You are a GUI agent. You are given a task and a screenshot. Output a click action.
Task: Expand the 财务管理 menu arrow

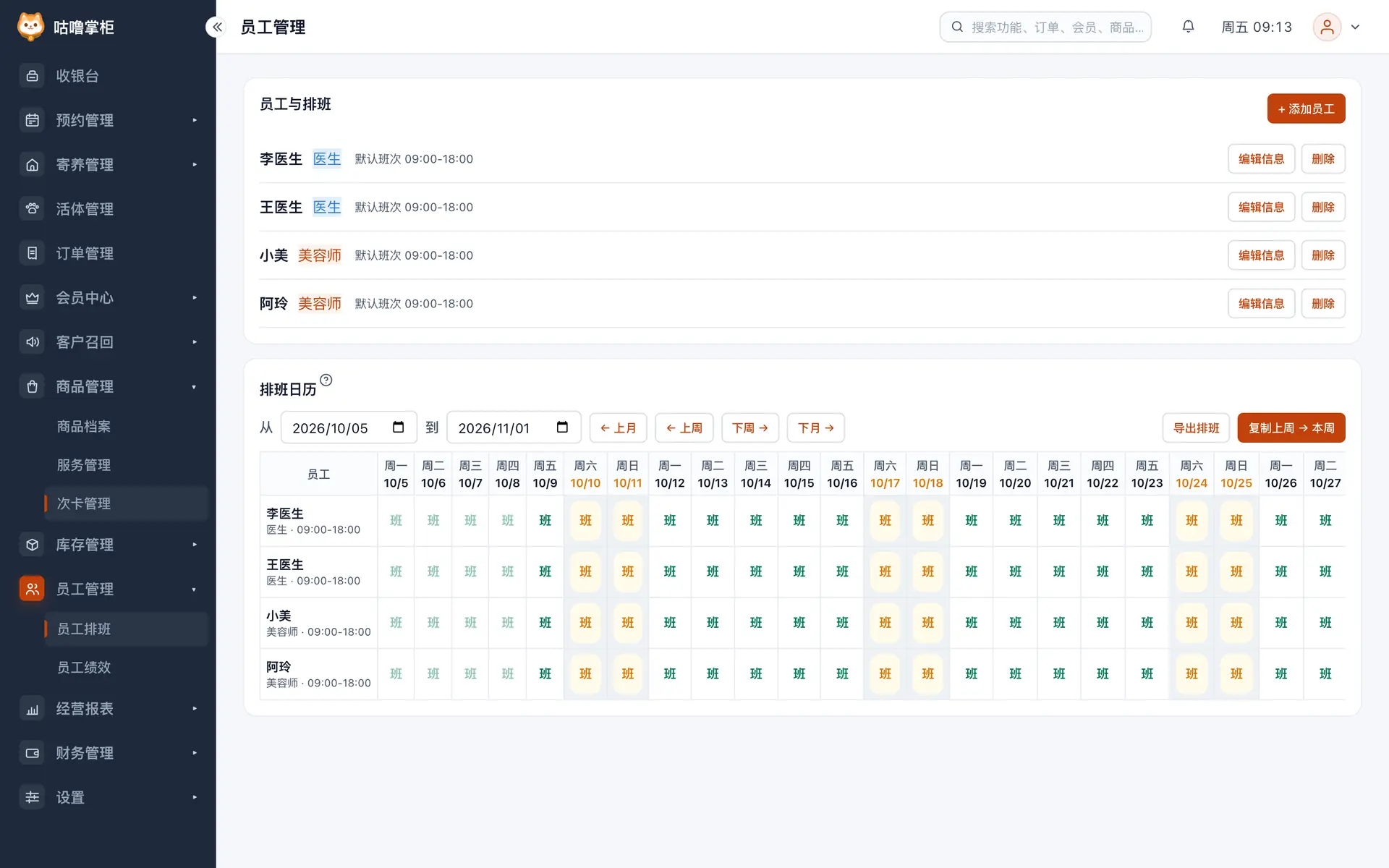coord(195,753)
